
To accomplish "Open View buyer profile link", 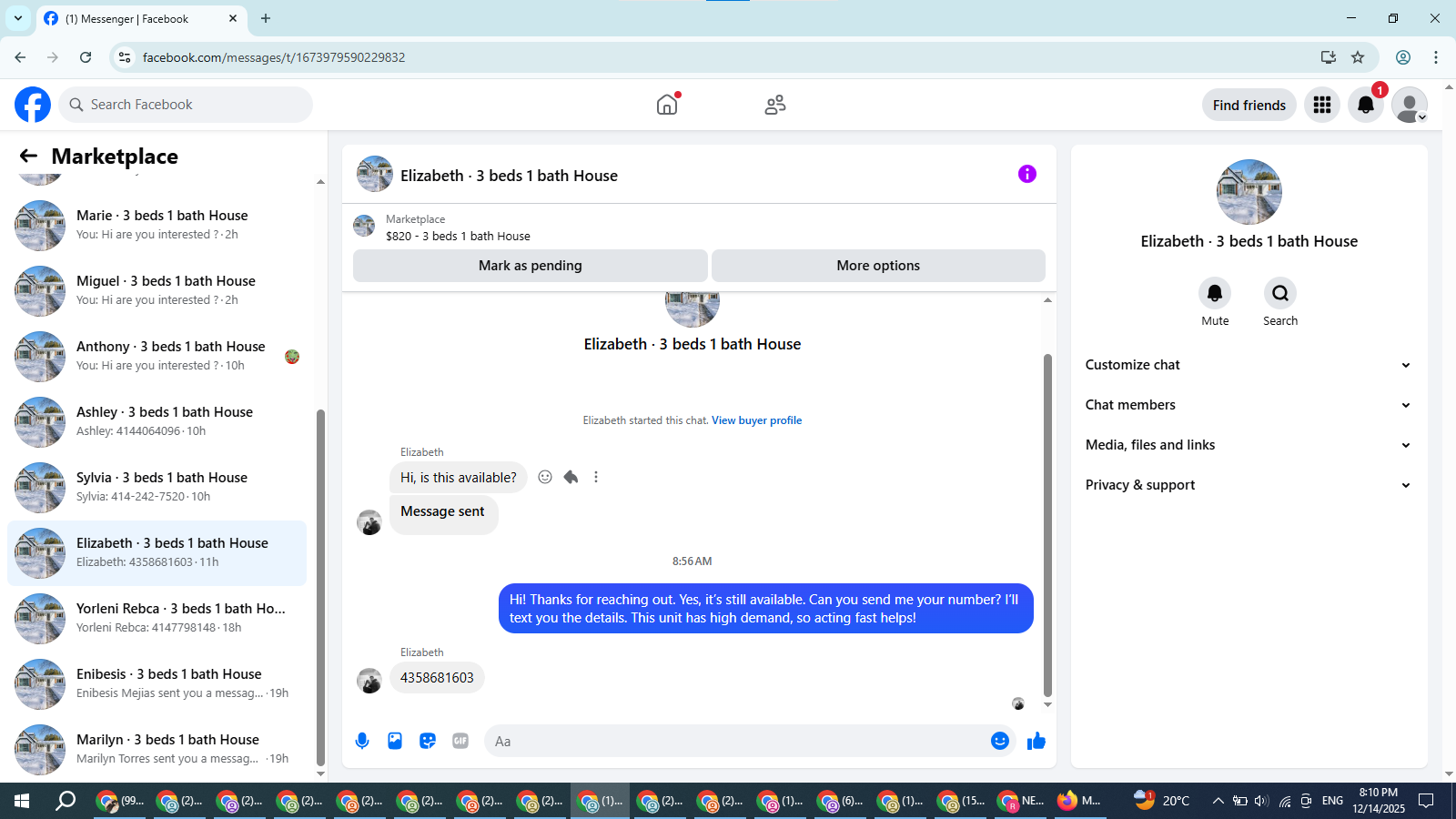I will pos(756,420).
